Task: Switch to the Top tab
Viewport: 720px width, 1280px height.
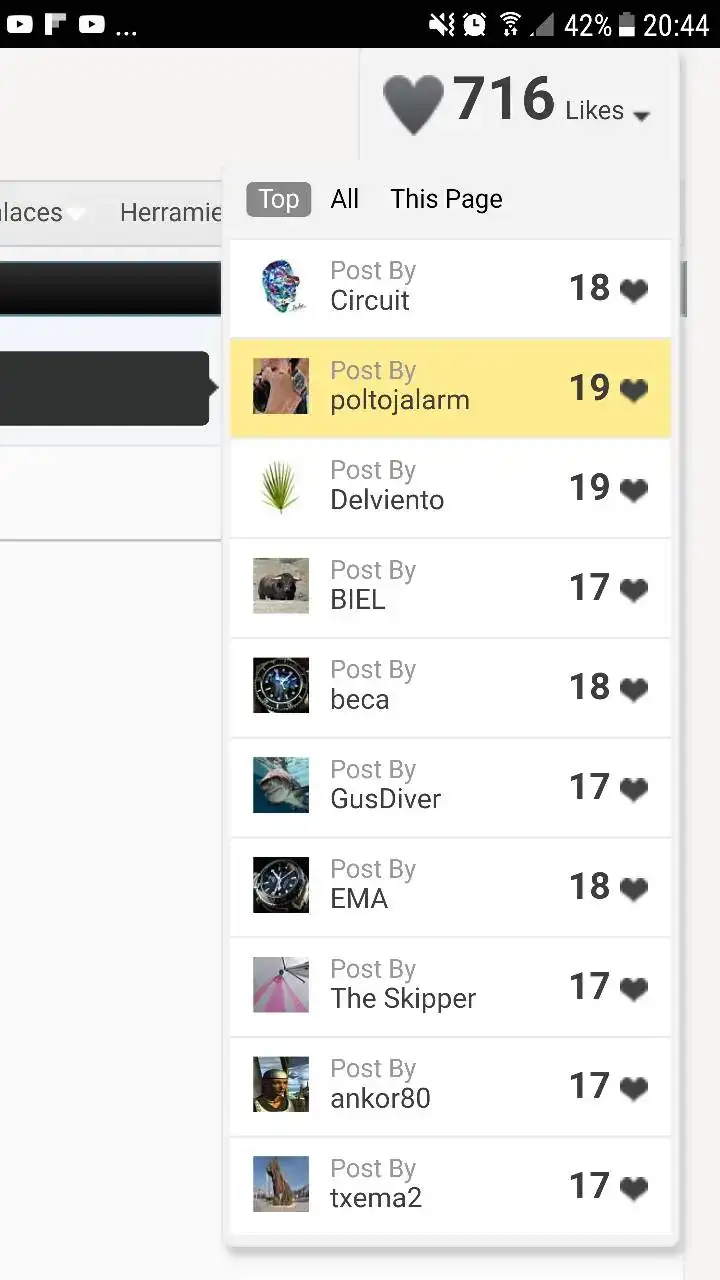Action: click(x=279, y=199)
